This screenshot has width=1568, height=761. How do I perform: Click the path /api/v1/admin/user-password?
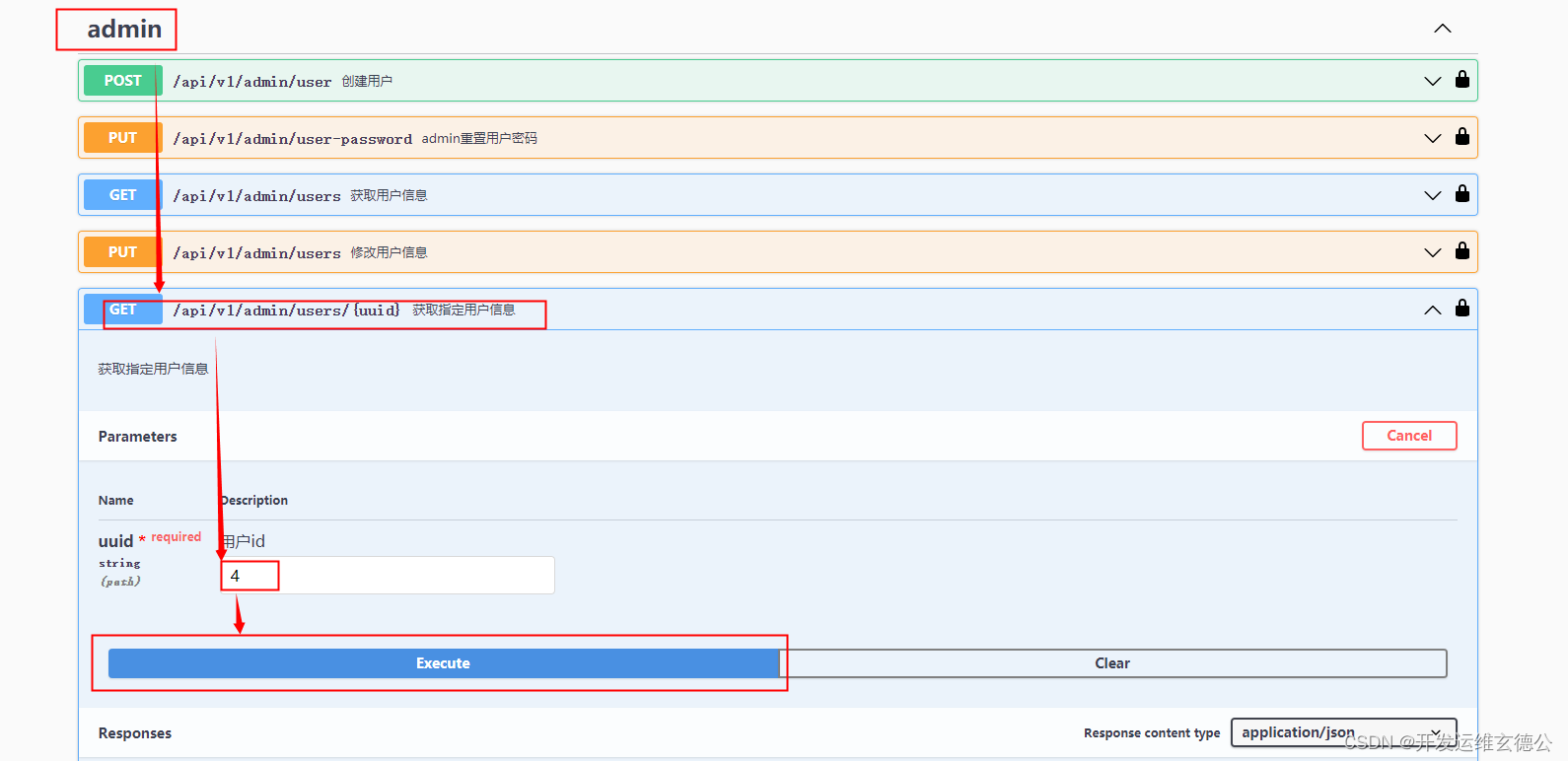click(x=293, y=139)
